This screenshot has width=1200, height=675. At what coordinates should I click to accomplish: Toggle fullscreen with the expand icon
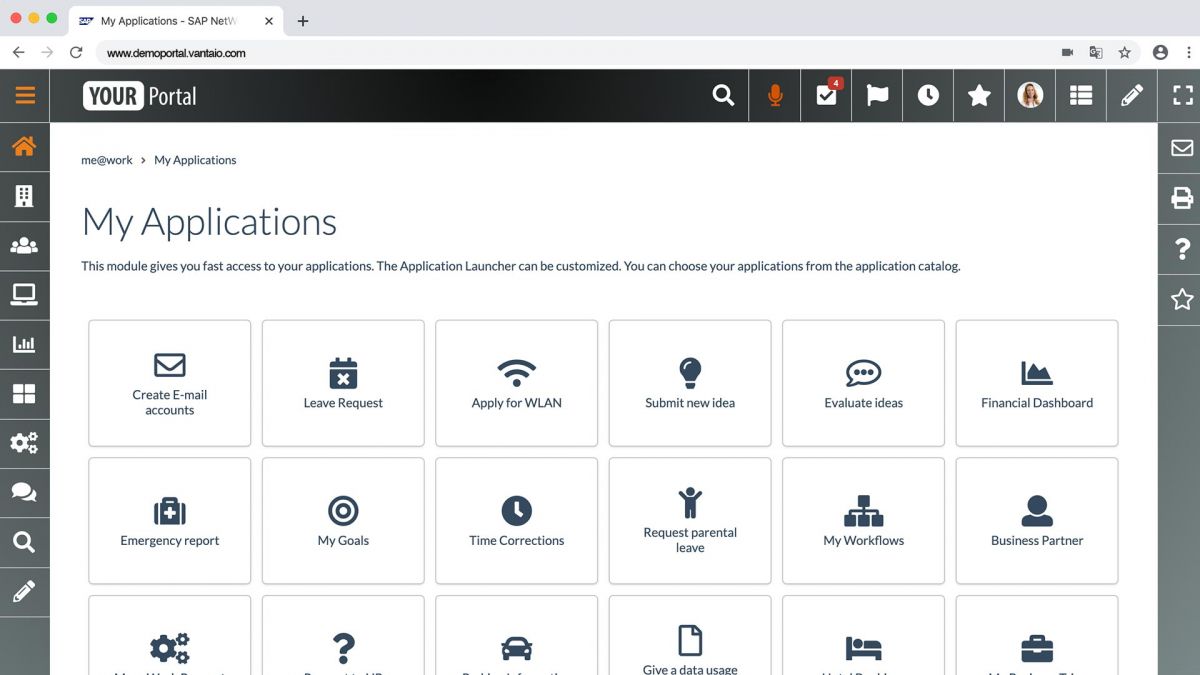click(1183, 95)
